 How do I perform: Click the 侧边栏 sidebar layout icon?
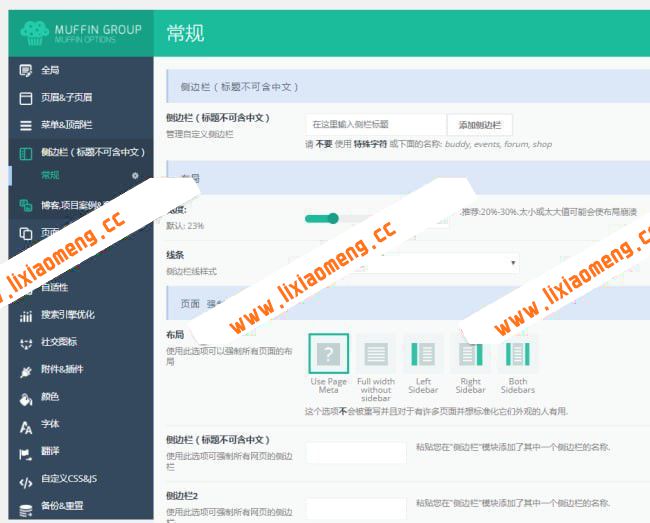tap(26, 153)
